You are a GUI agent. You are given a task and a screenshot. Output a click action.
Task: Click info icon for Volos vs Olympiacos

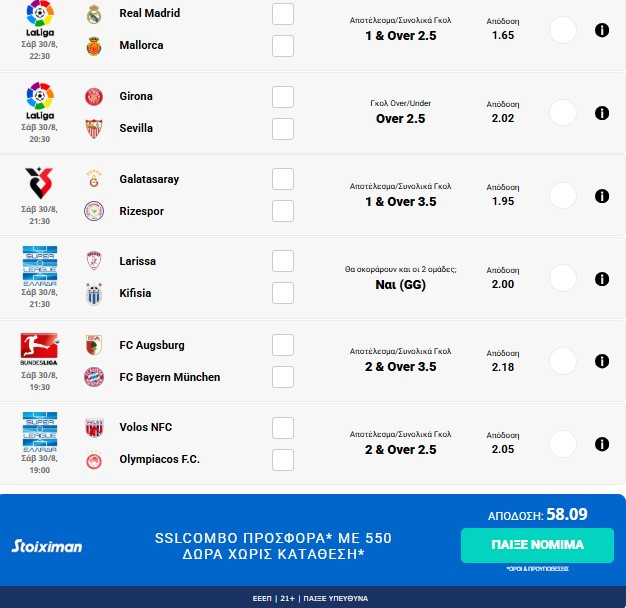point(602,444)
